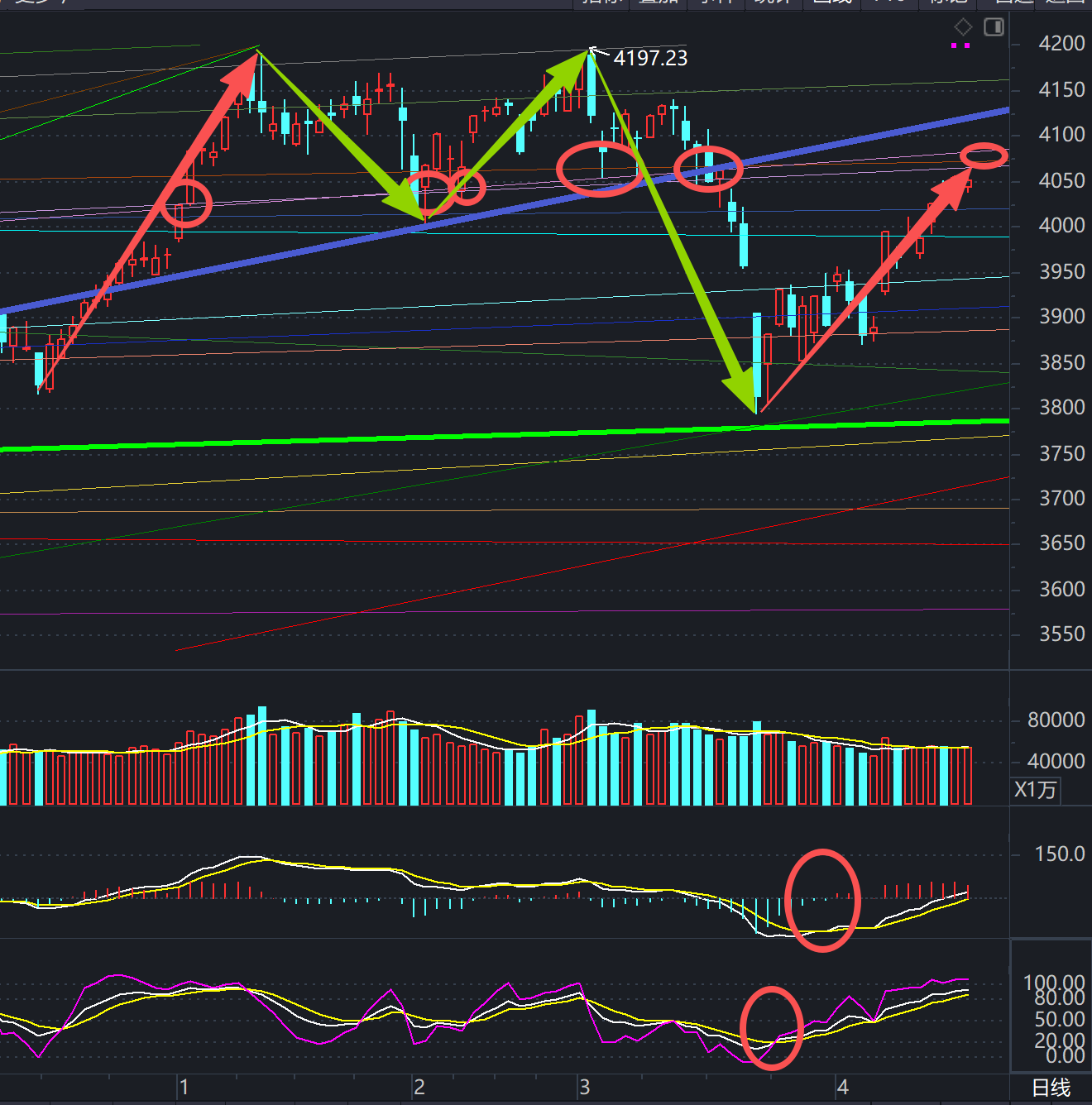The width and height of the screenshot is (1092, 1105).
Task: Click the 150.0 MACD axis label
Action: (x=1059, y=854)
